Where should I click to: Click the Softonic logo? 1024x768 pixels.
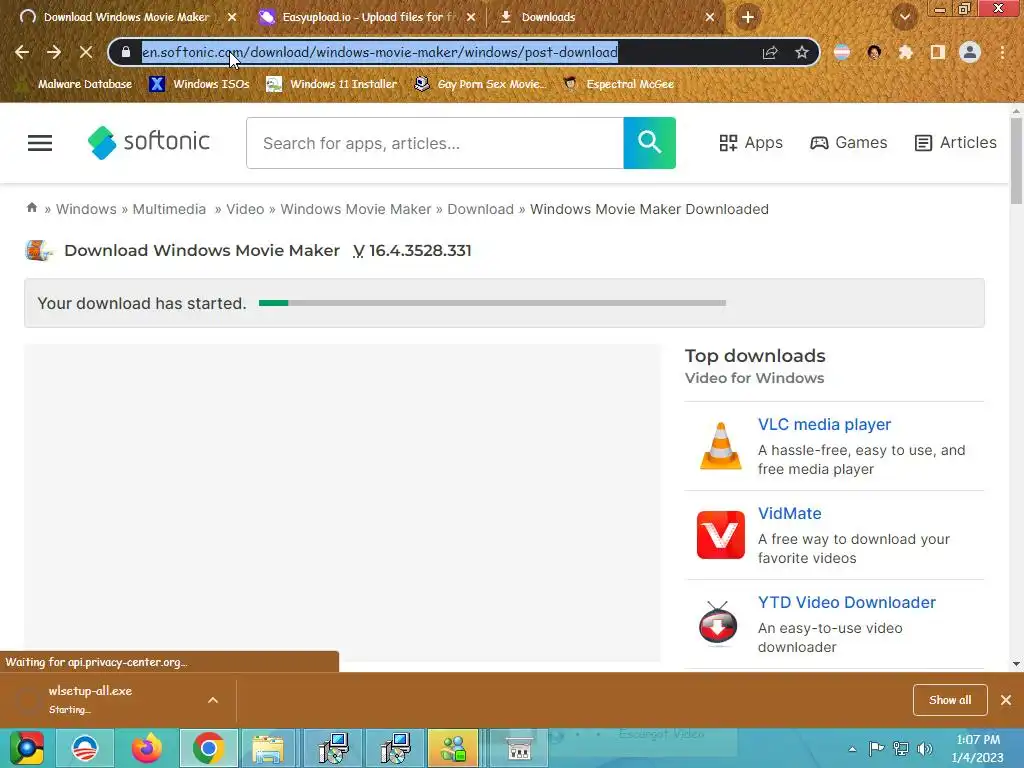click(149, 142)
